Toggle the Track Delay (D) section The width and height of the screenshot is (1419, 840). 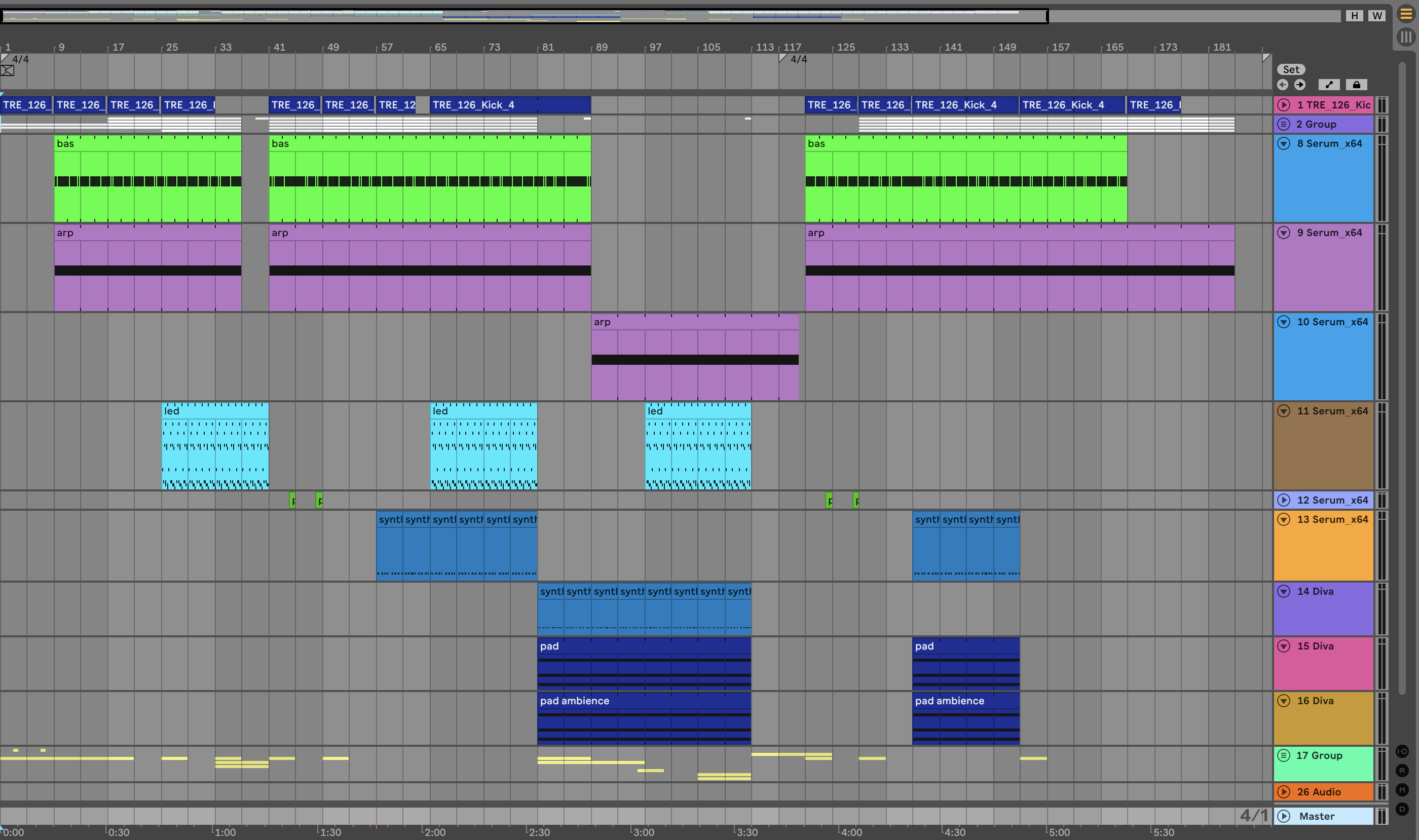[x=1402, y=809]
